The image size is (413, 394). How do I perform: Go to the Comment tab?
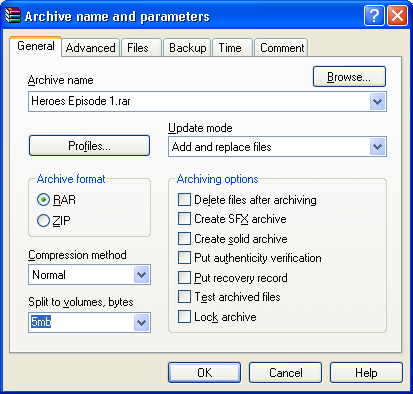tap(282, 48)
